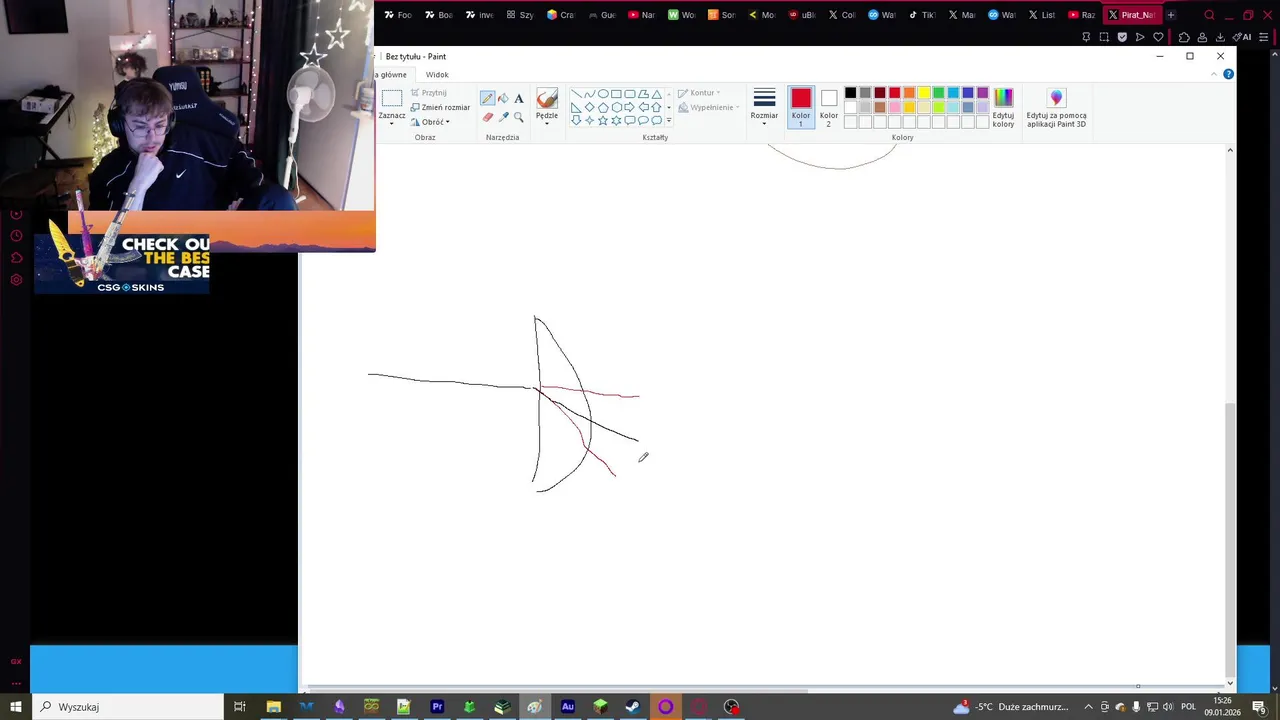Select the Color picker eyedropper tool

coord(503,117)
